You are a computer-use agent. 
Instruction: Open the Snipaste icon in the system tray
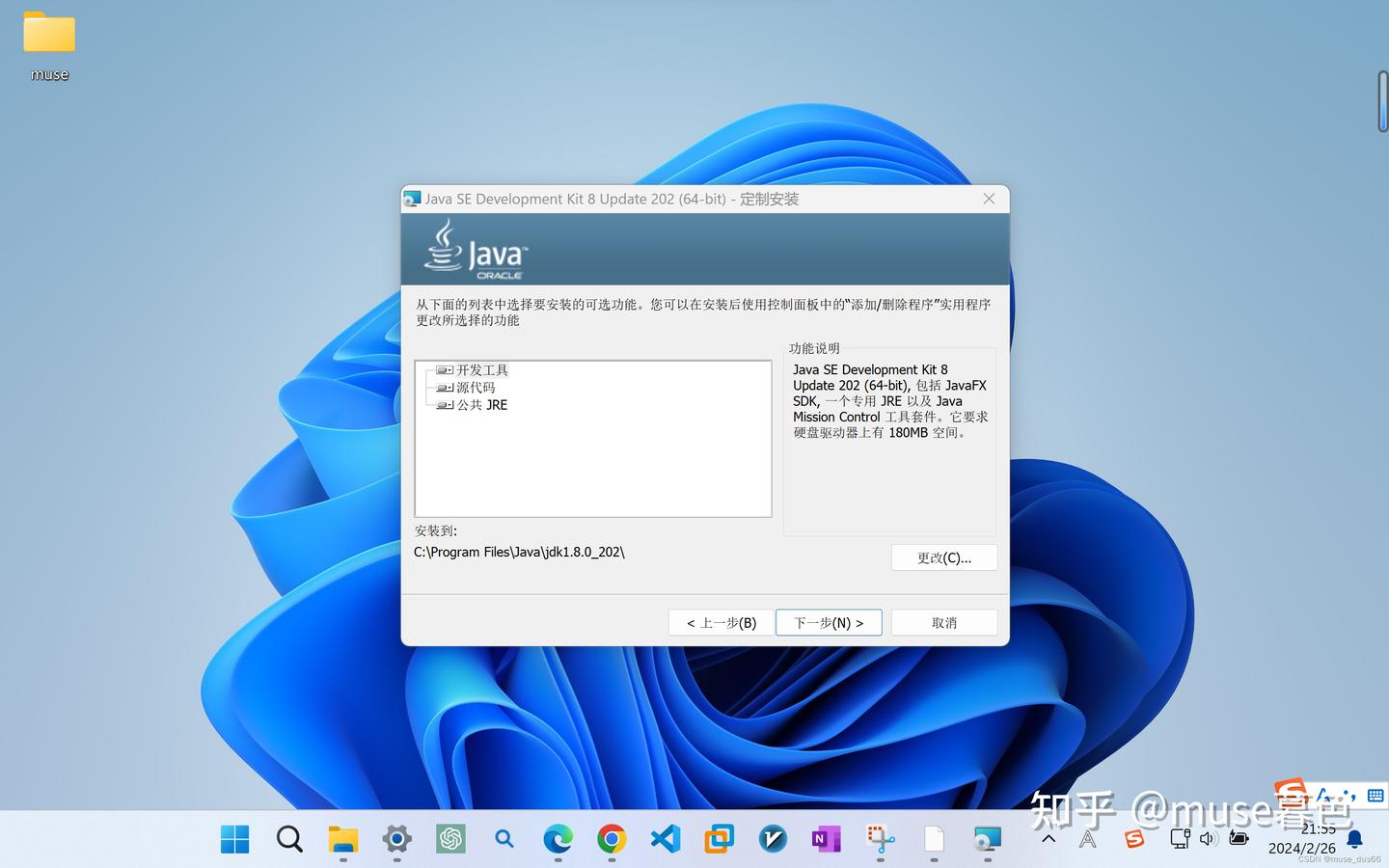[x=1133, y=839]
